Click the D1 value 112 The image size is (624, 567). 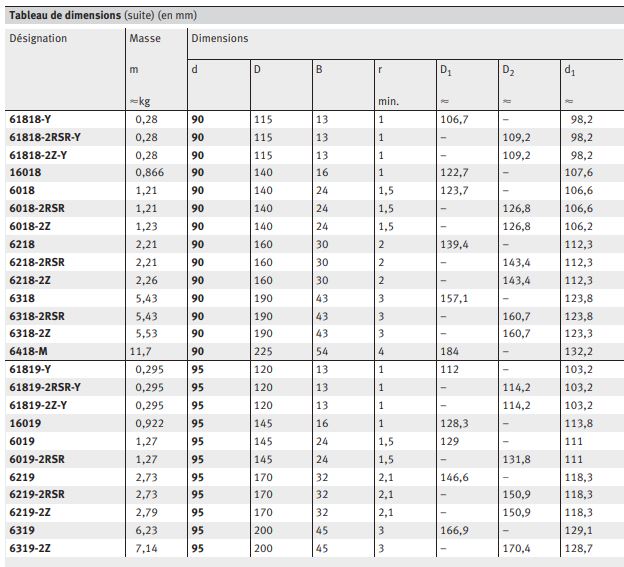tap(449, 370)
